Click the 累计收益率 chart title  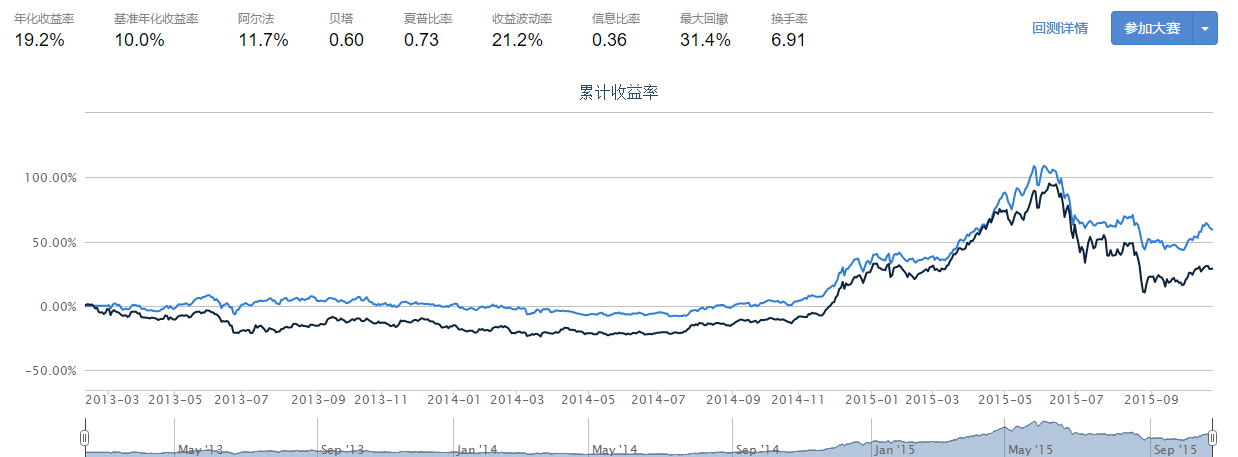click(618, 93)
